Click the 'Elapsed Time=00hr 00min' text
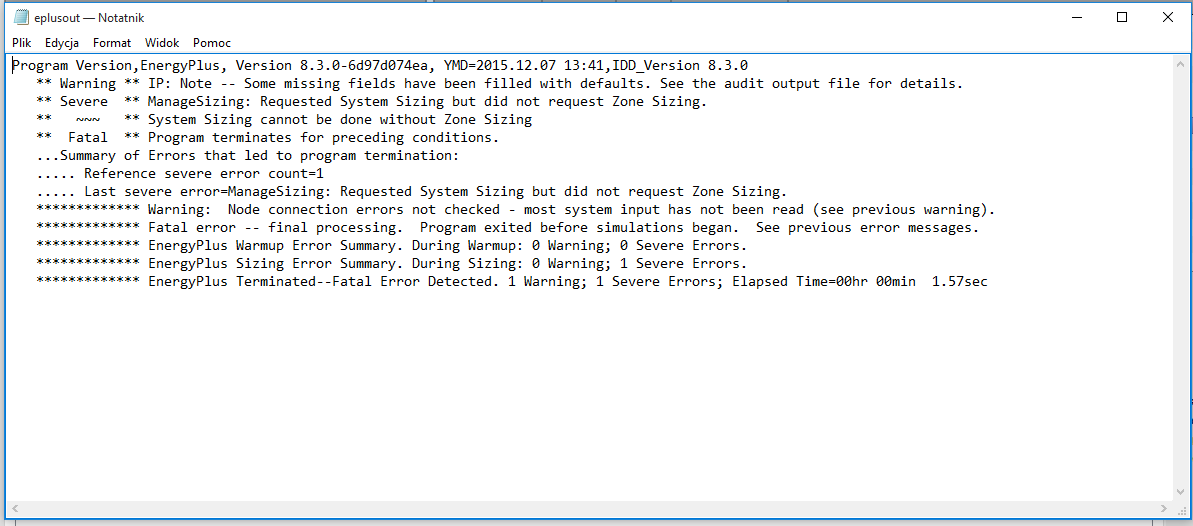1193x526 pixels. (827, 282)
